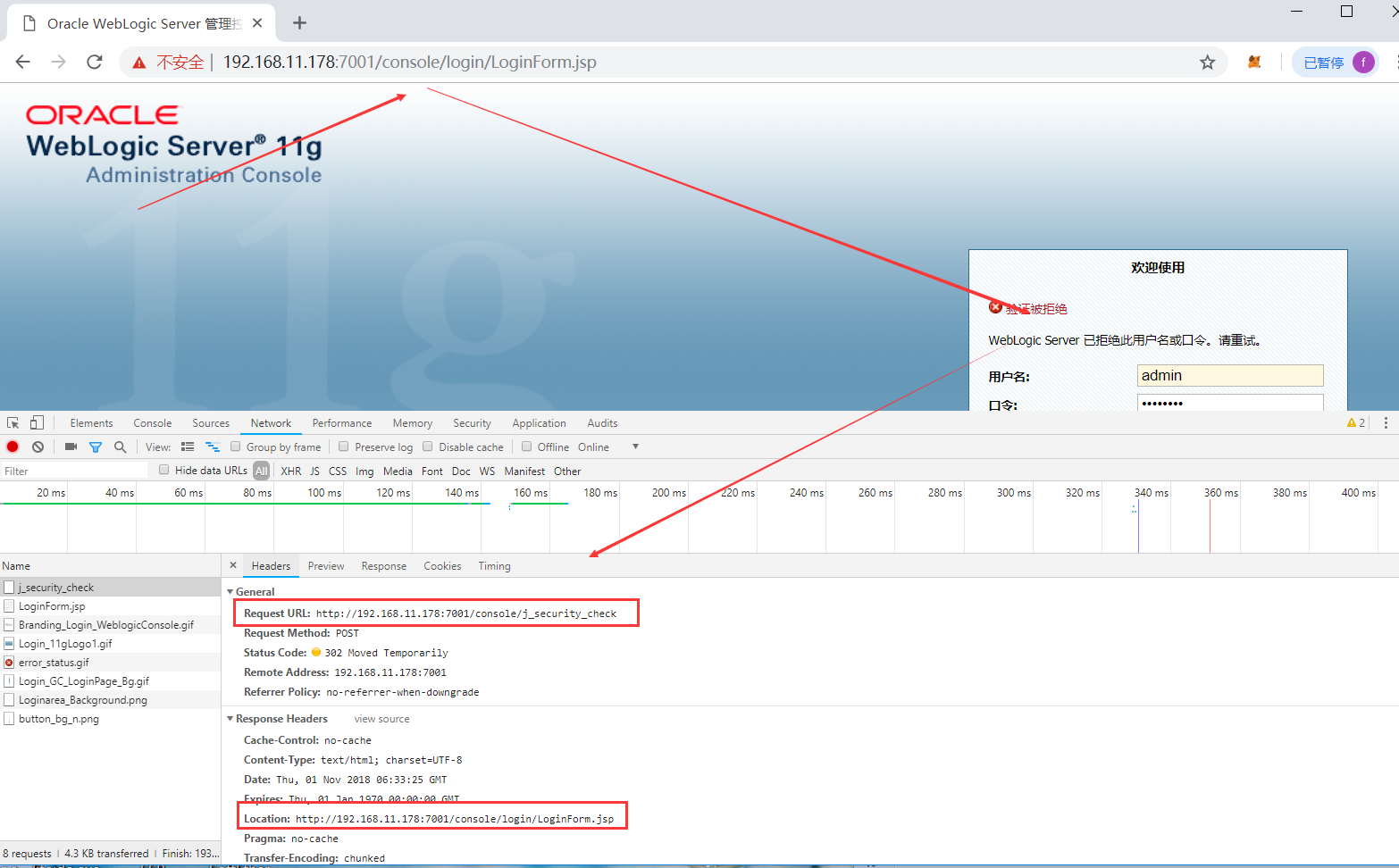Filter requests by JS type
The height and width of the screenshot is (868, 1399).
[x=314, y=471]
